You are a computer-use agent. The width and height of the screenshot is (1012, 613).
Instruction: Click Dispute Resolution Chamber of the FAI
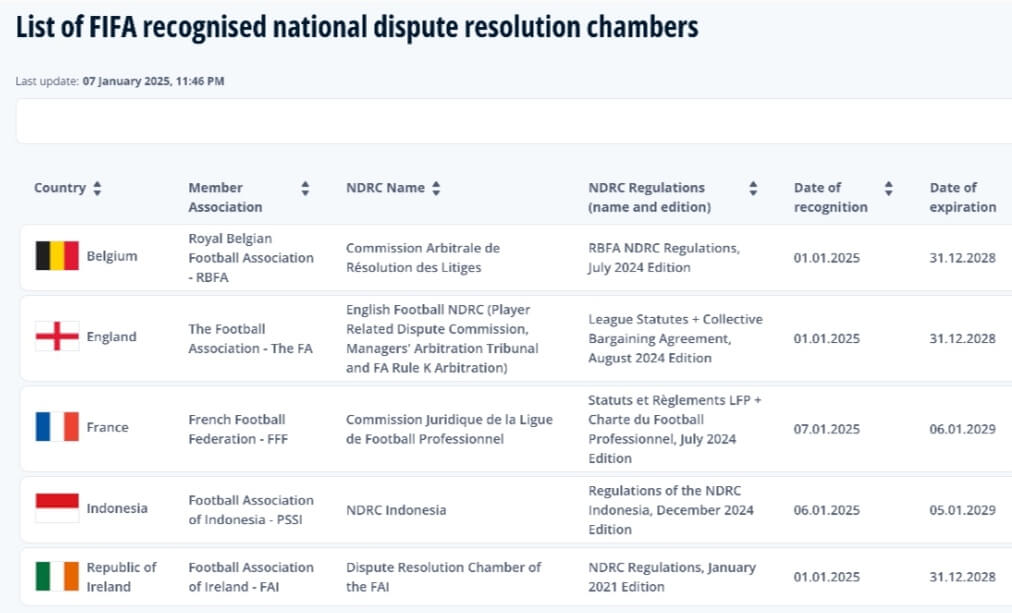(x=443, y=577)
